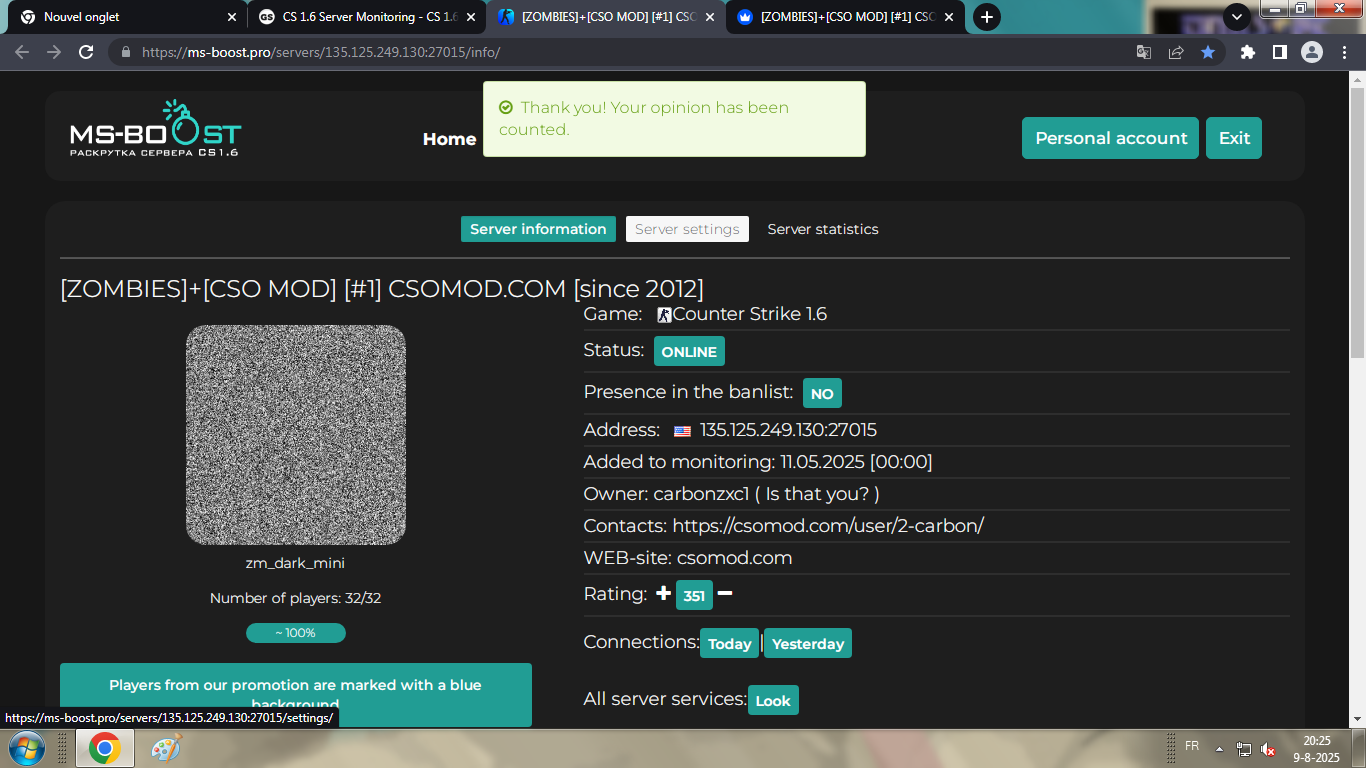Open the tab search dropdown arrow

pos(1237,17)
